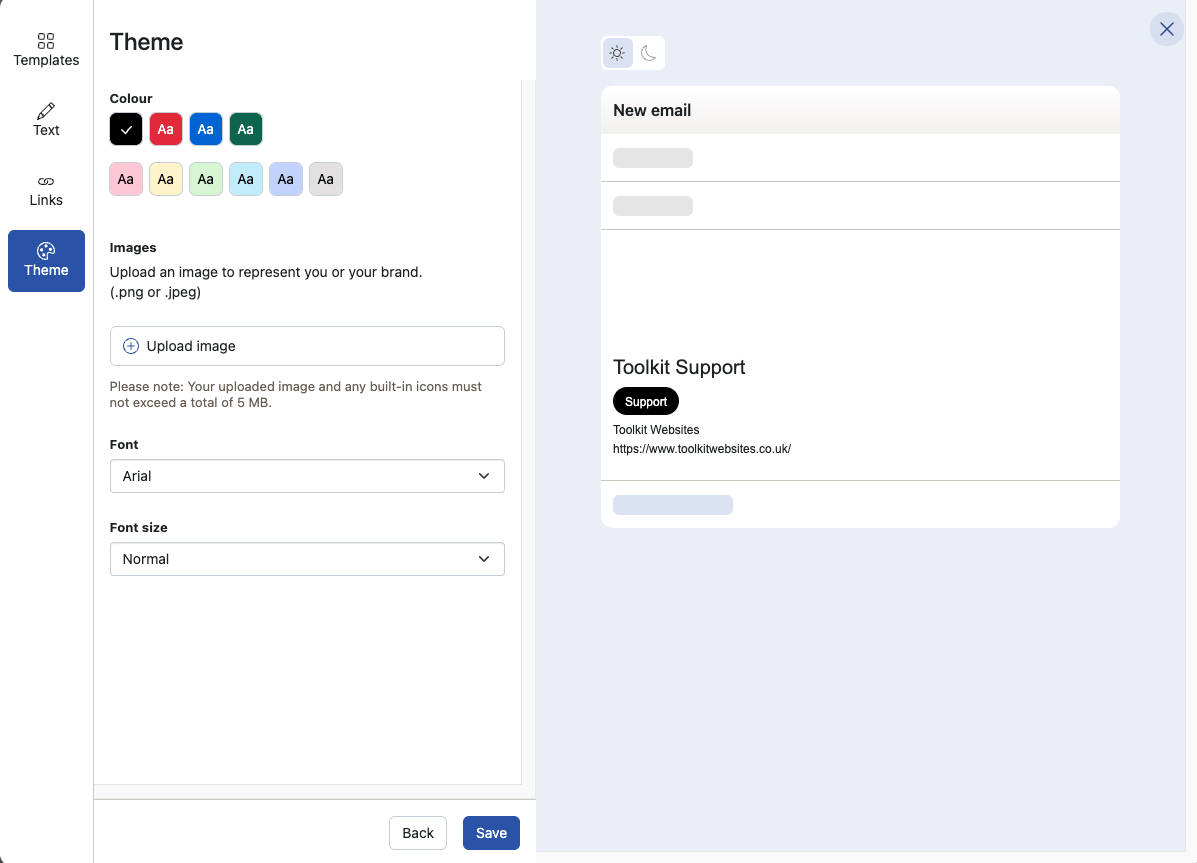Switch preview to light mode sun

tap(617, 53)
